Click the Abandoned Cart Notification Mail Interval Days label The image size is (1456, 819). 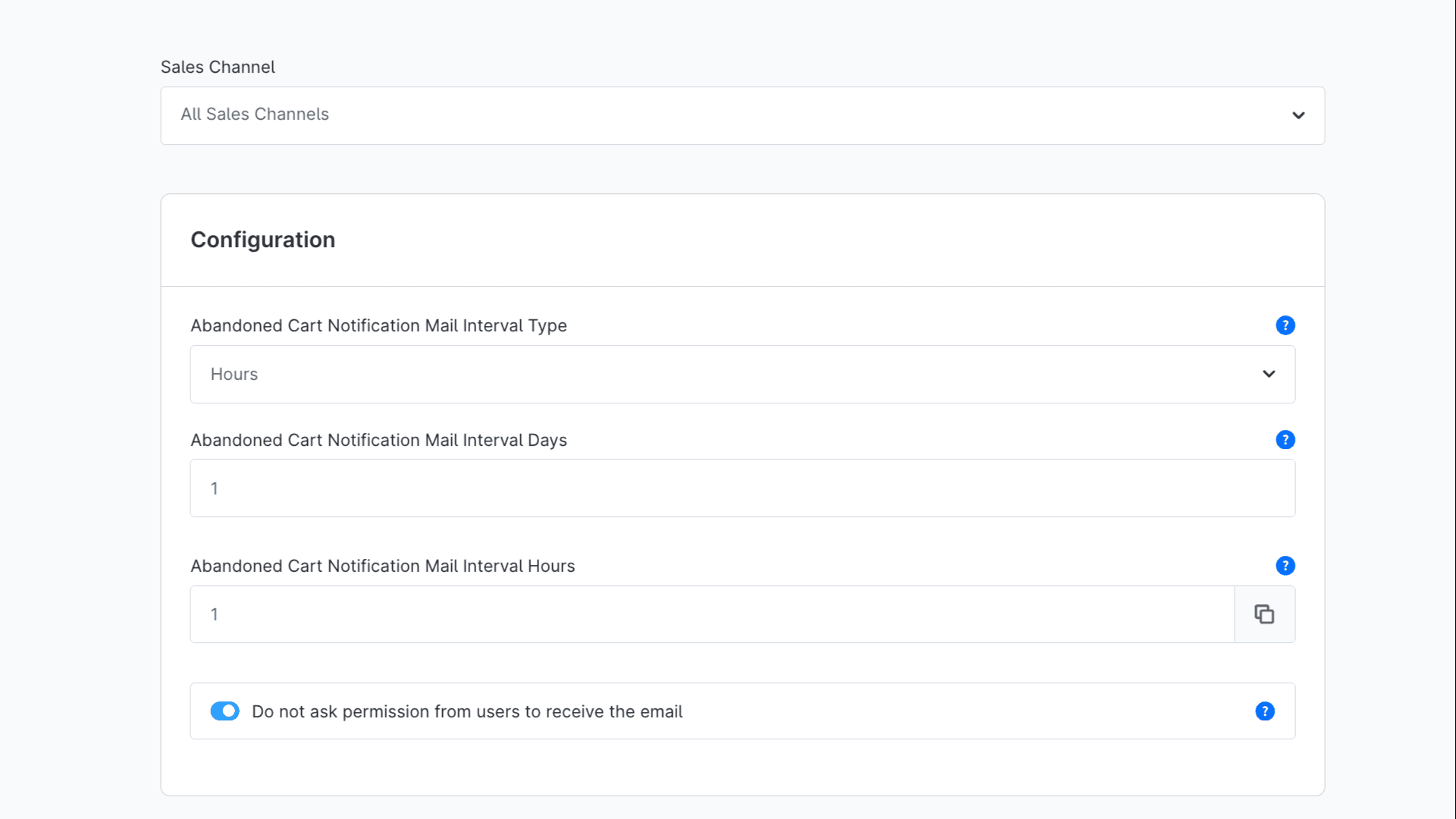(378, 440)
